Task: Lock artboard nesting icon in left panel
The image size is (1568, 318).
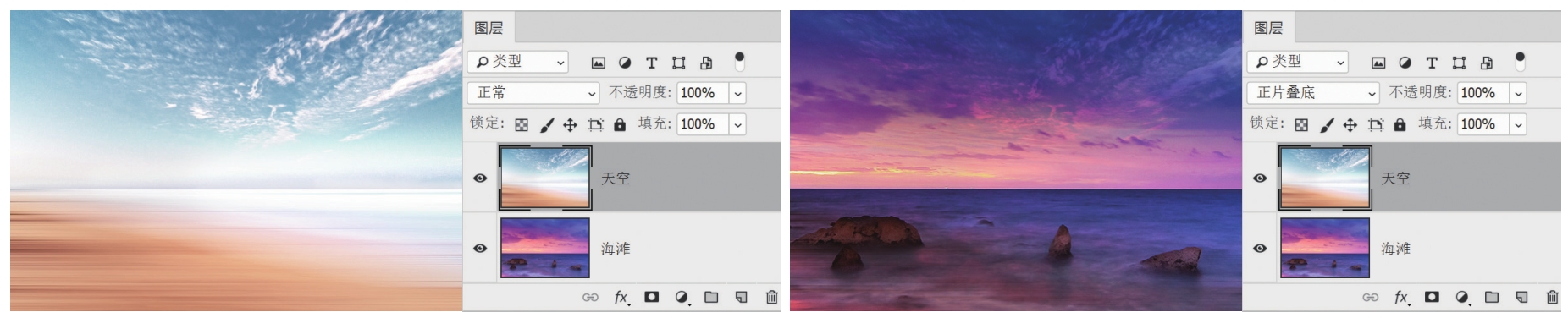Action: pyautogui.click(x=595, y=125)
